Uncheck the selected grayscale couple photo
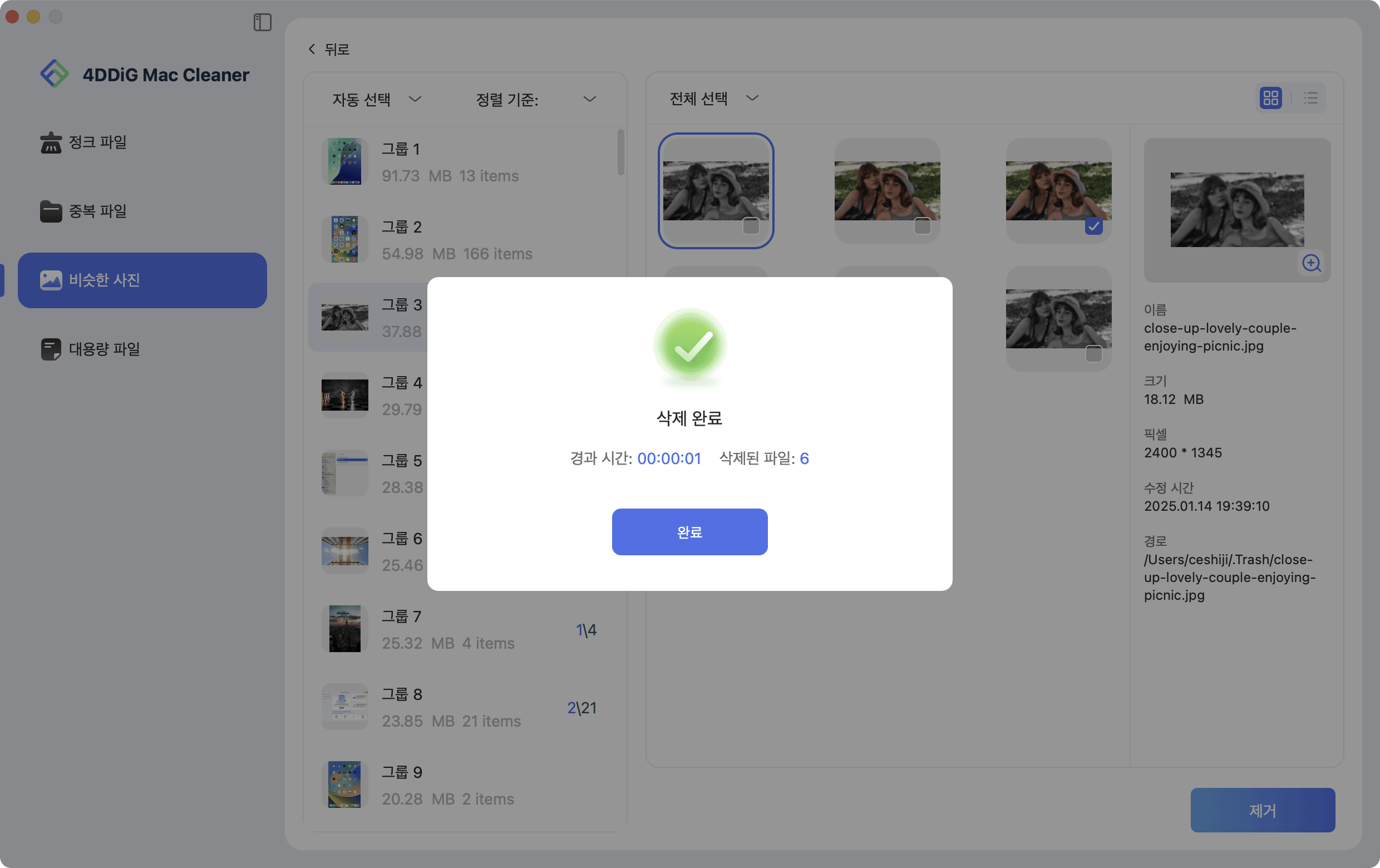Screen dimensions: 1380x868 [1094, 227]
